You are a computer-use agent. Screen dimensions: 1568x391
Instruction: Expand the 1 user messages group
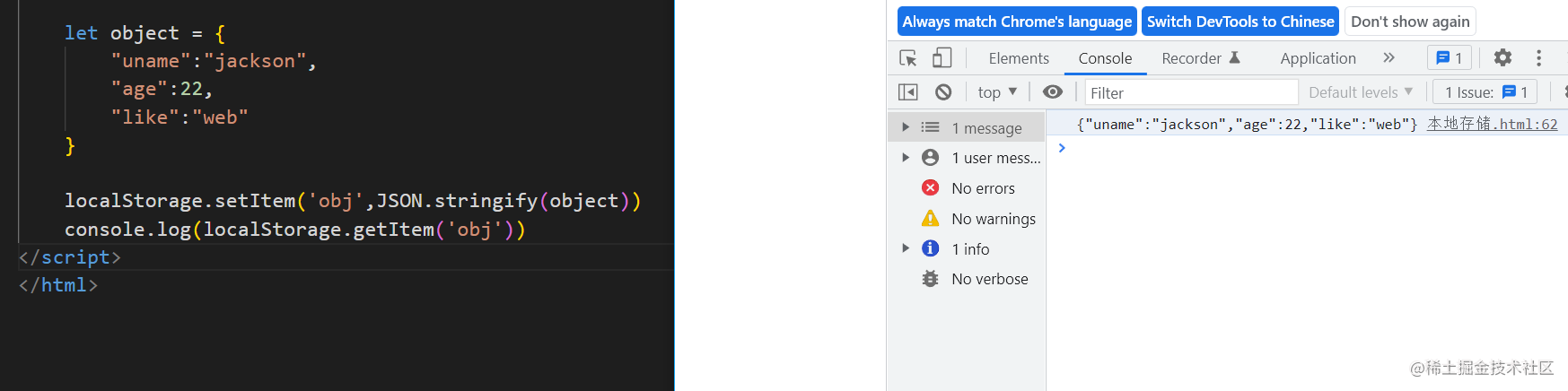click(x=906, y=158)
